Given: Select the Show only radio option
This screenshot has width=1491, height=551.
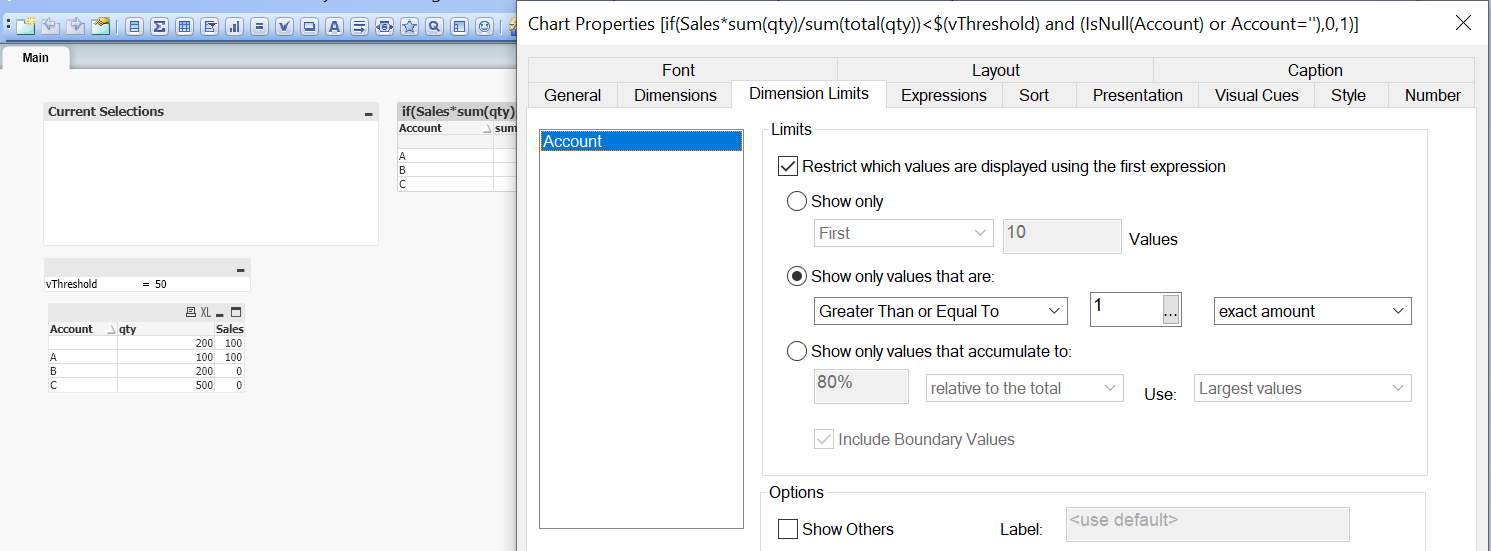Looking at the screenshot, I should pyautogui.click(x=797, y=201).
